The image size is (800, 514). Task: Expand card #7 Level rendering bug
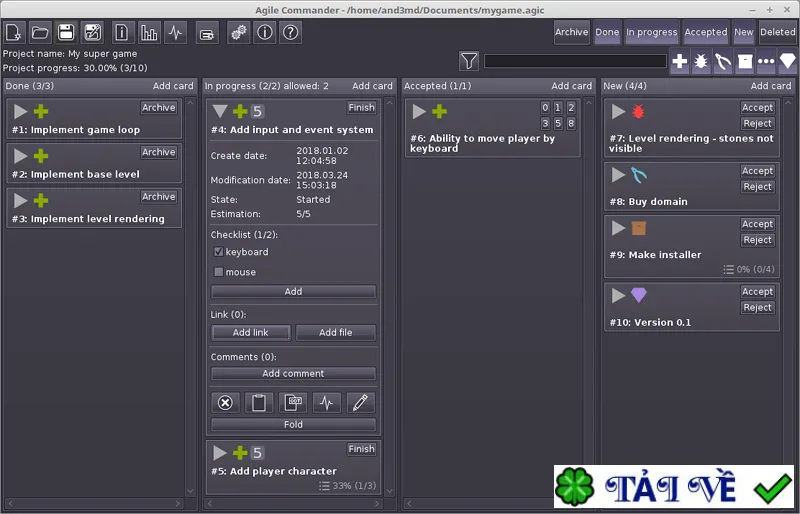tap(618, 111)
